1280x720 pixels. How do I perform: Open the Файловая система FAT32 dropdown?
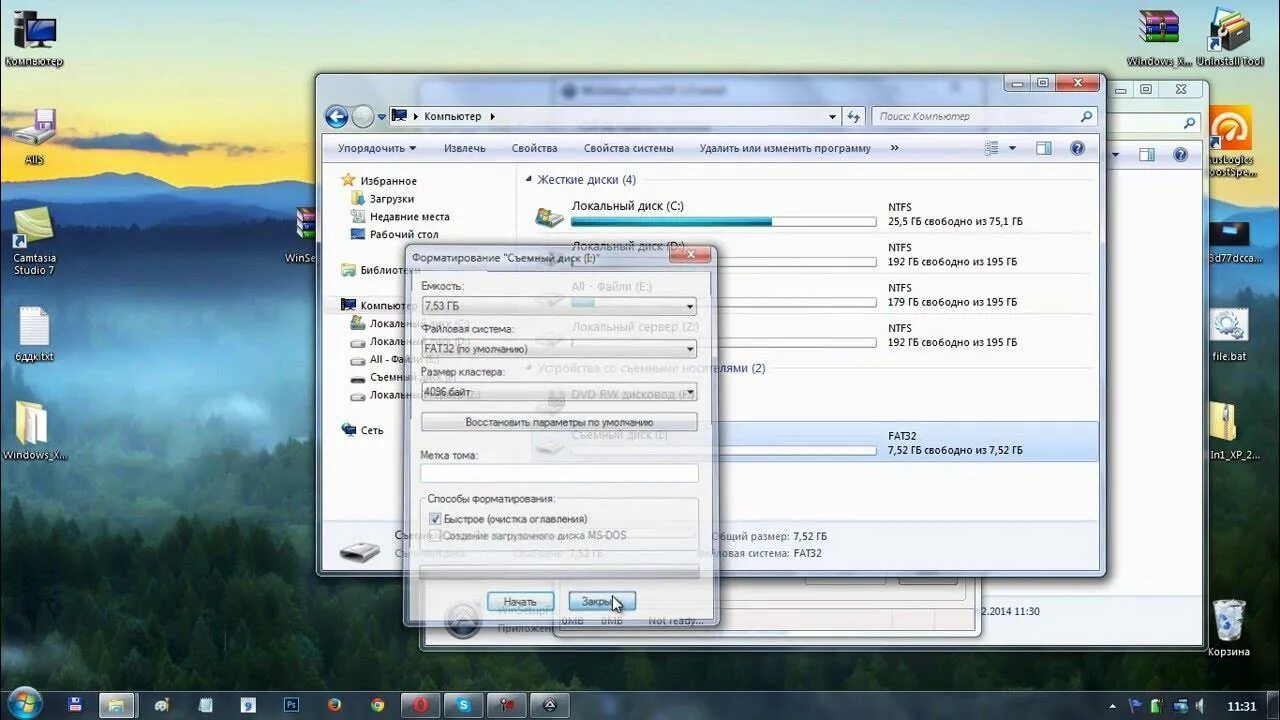(559, 349)
